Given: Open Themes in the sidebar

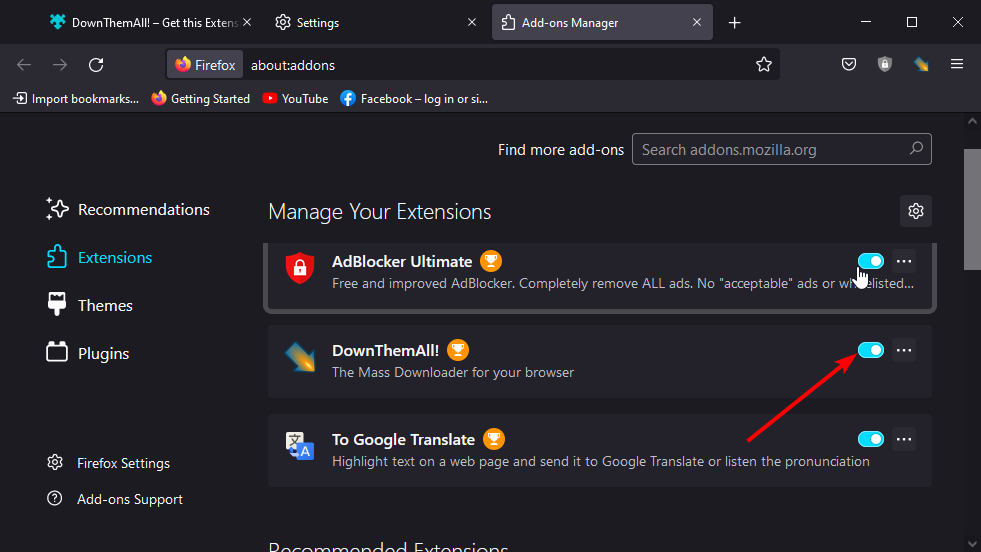Looking at the screenshot, I should pos(89,305).
